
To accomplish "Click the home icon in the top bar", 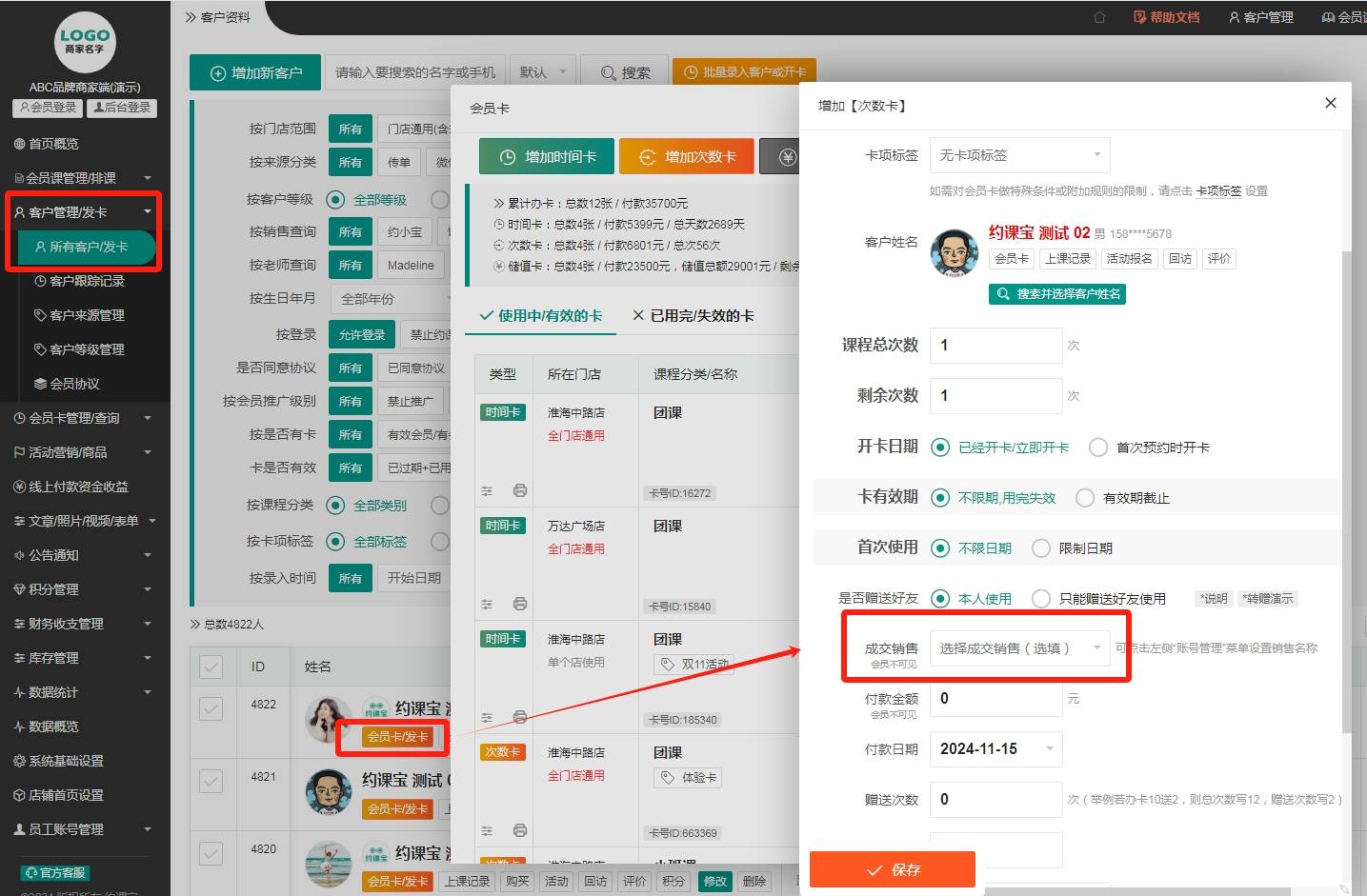I will [x=1099, y=17].
